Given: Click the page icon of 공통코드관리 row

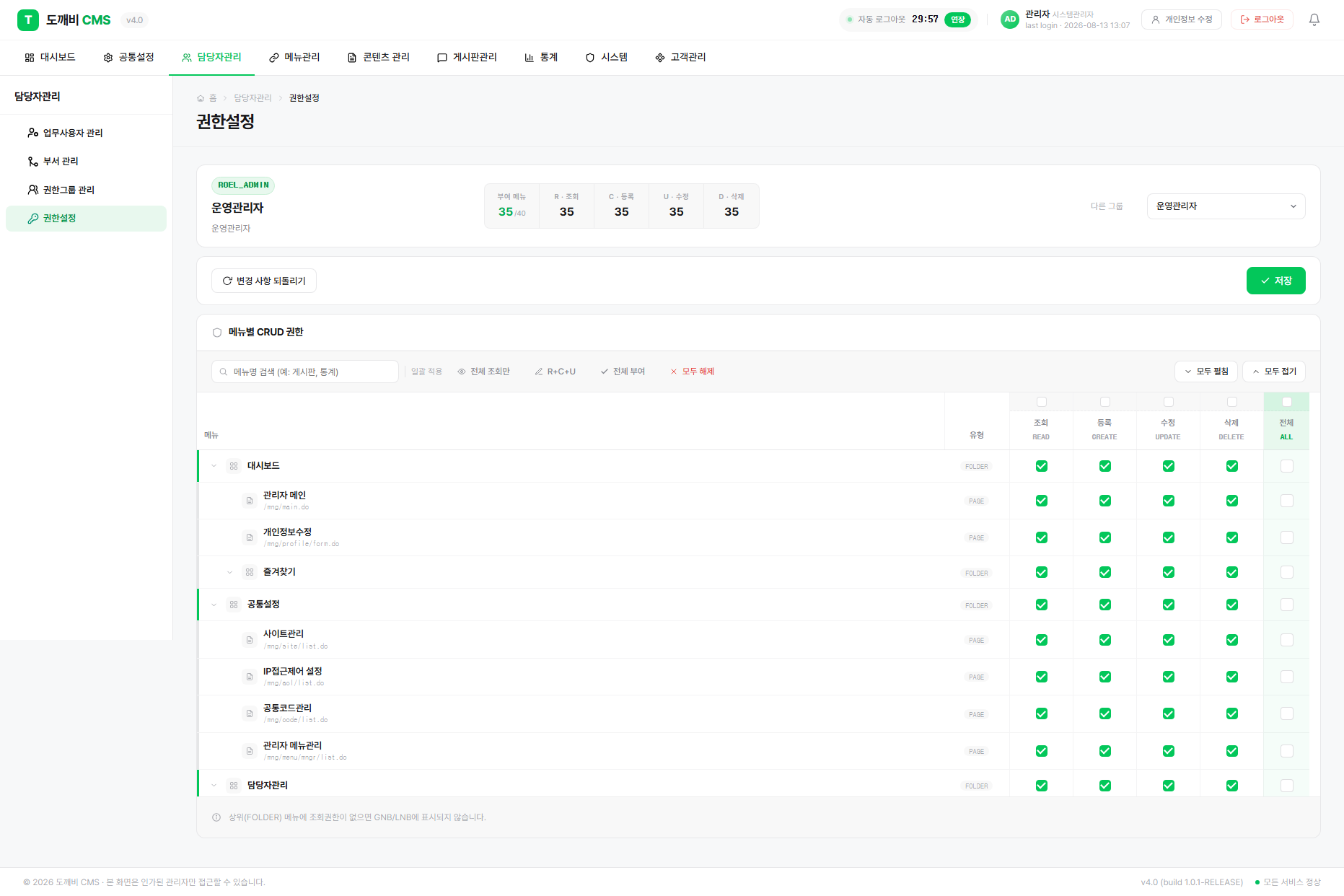Looking at the screenshot, I should 250,713.
